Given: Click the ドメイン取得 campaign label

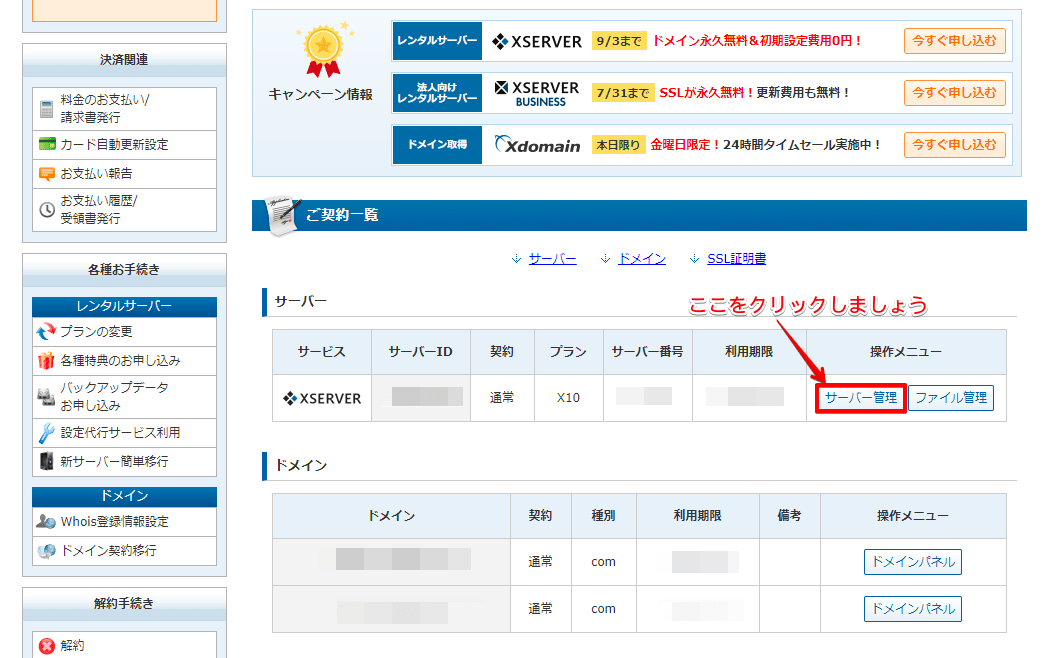Looking at the screenshot, I should tap(437, 144).
